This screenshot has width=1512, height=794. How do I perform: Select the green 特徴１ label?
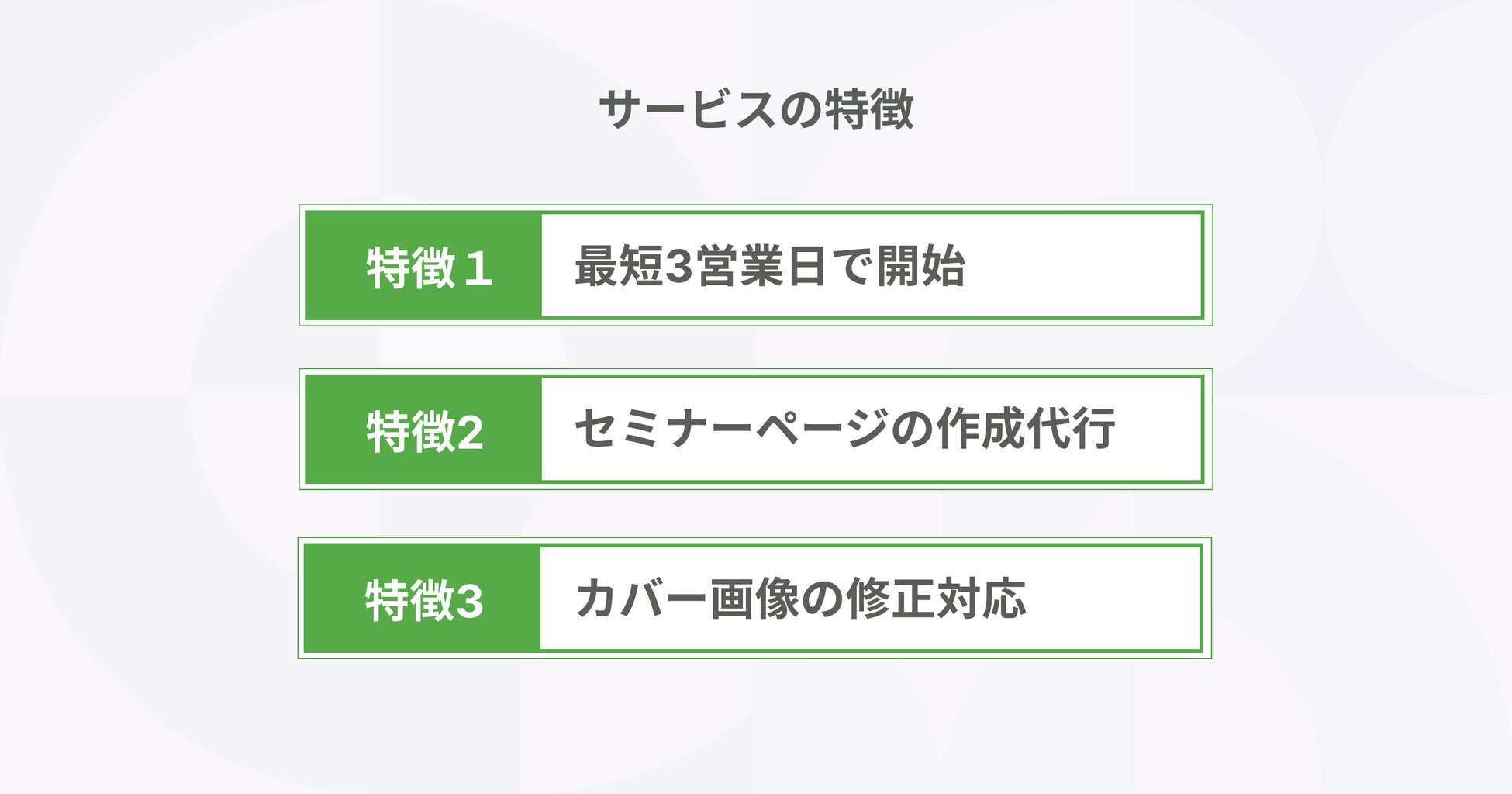(423, 265)
